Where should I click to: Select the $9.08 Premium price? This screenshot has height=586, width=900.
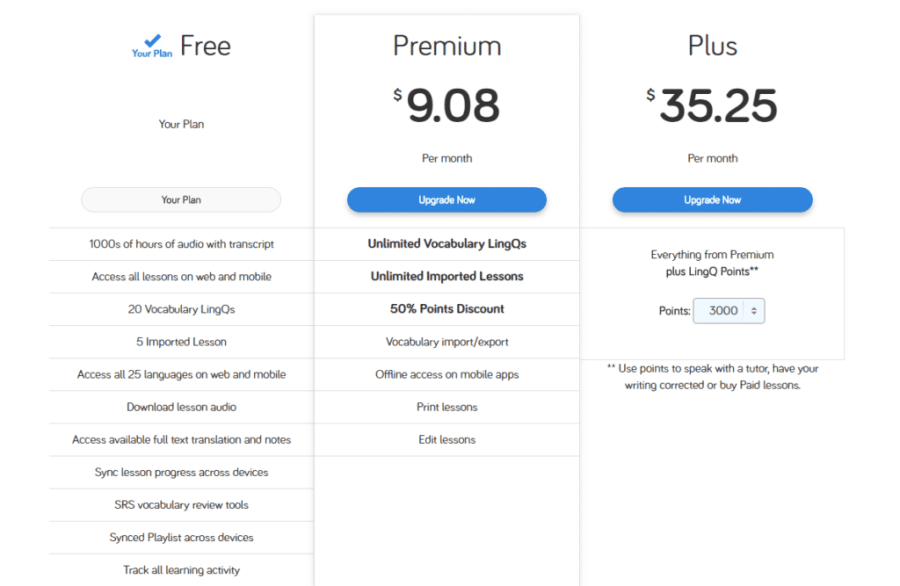coord(446,106)
